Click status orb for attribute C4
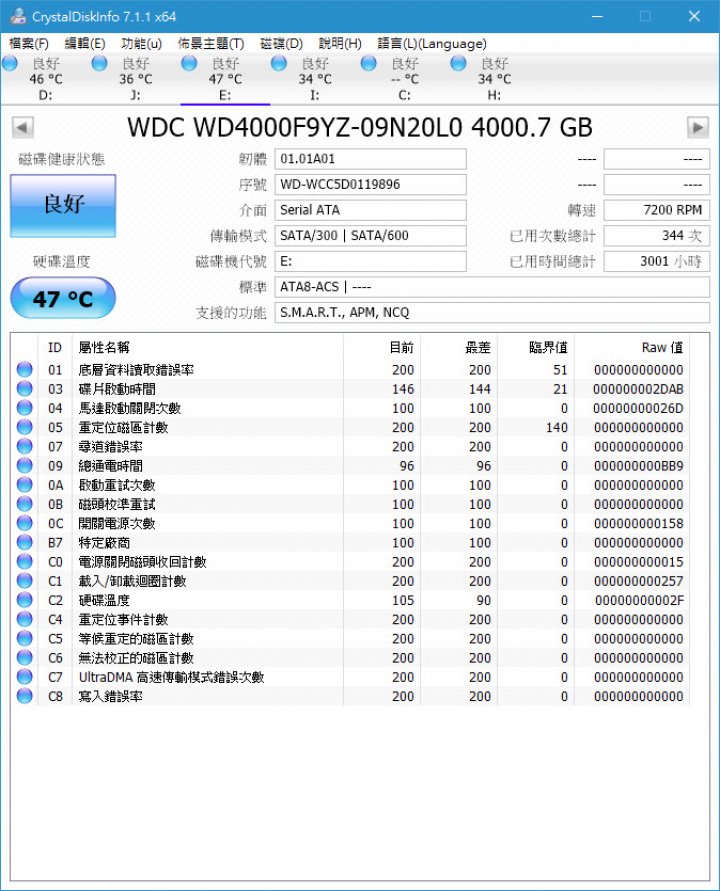The height and width of the screenshot is (891, 720). click(x=24, y=619)
